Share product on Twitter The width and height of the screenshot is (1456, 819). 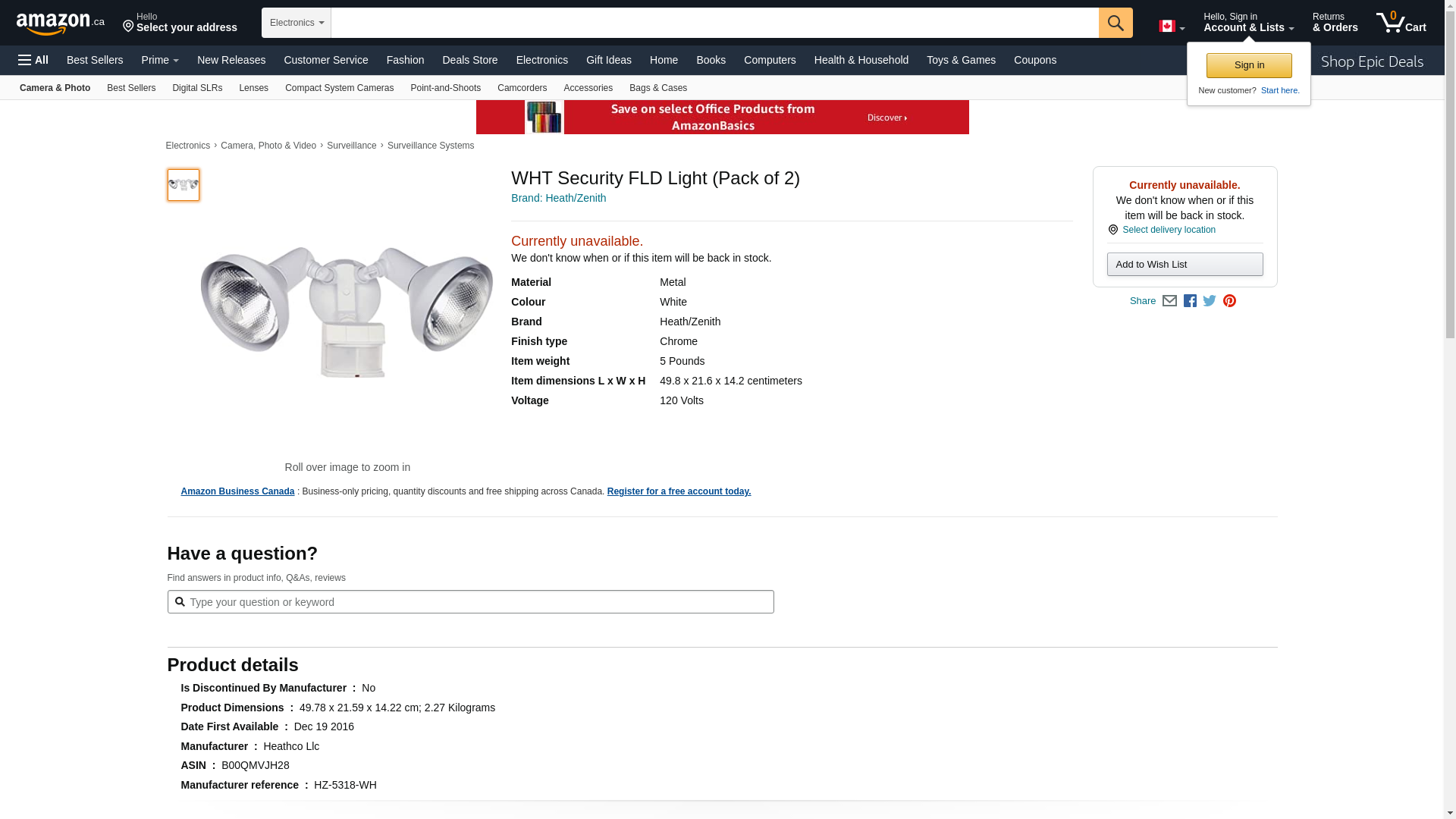pos(1210,301)
